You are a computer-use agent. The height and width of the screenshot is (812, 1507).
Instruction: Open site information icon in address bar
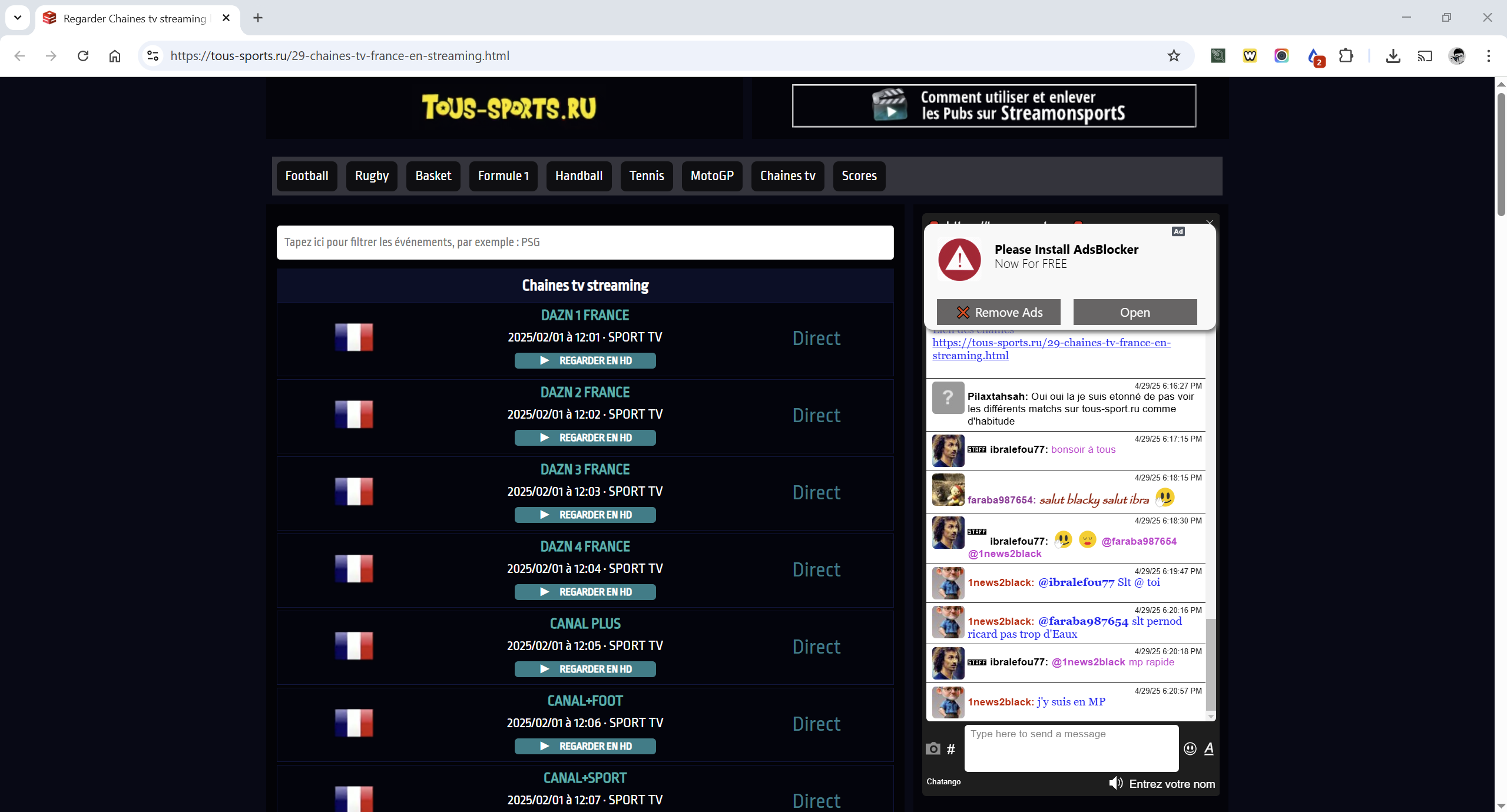[x=153, y=56]
